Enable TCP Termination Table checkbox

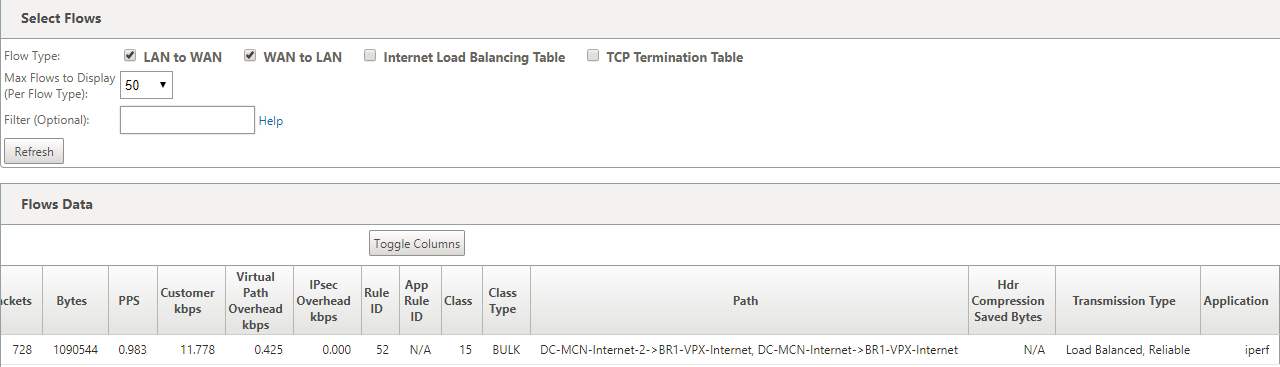(x=593, y=56)
